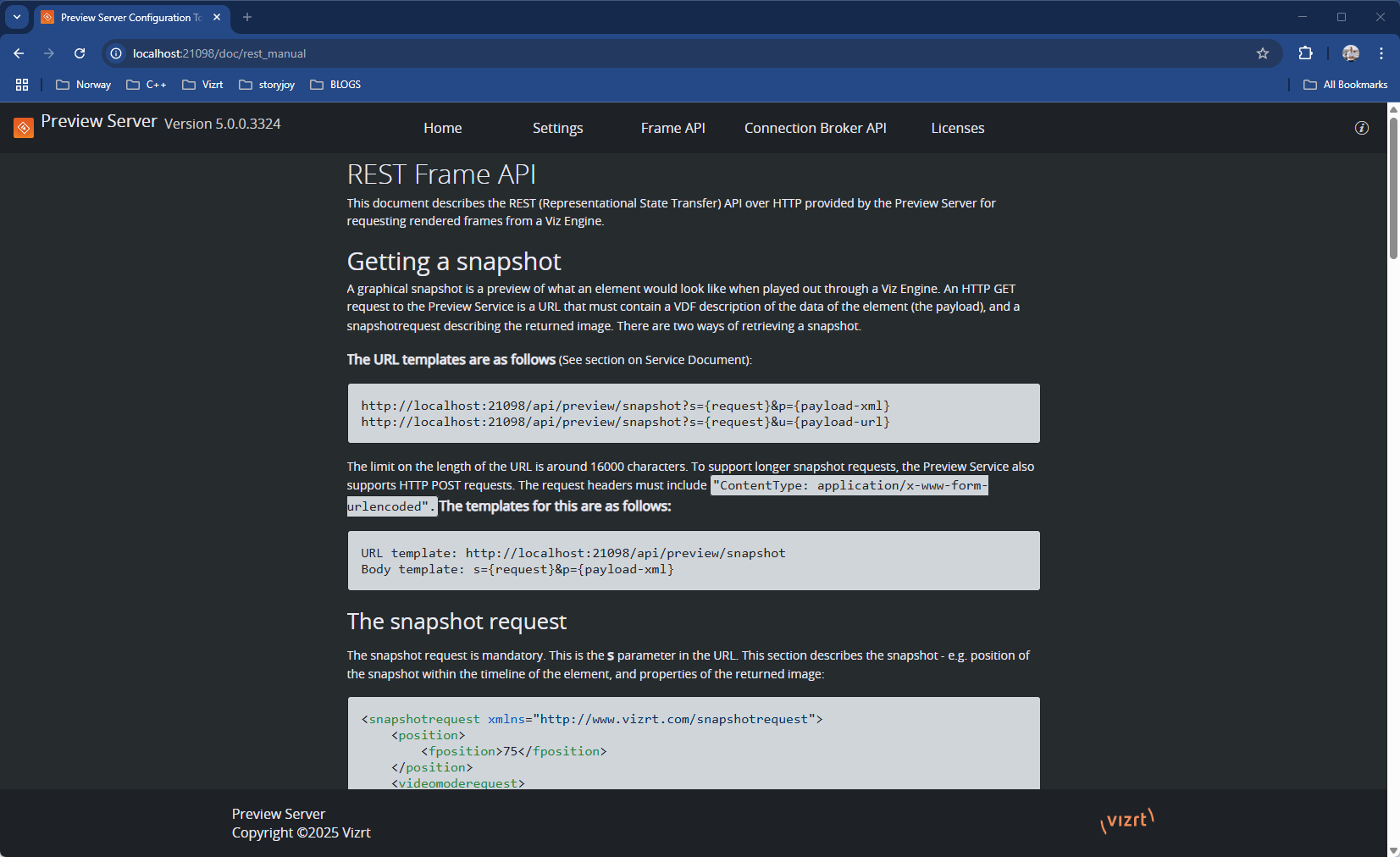Open the Frame API menu item
The width and height of the screenshot is (1400, 857).
[x=673, y=128]
